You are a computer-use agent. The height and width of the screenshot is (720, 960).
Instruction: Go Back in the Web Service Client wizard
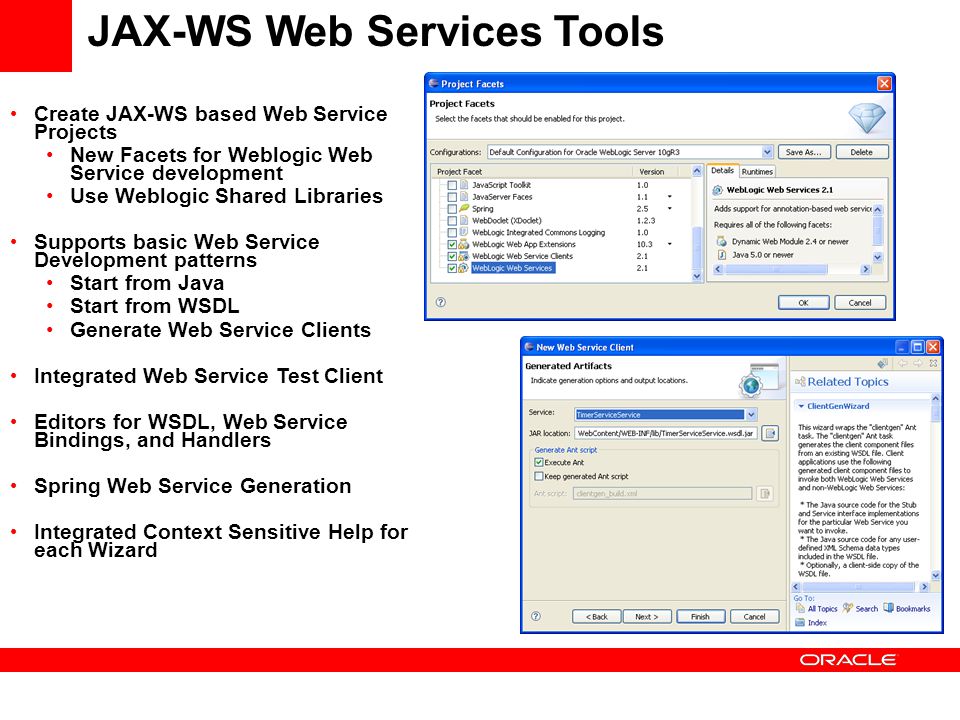click(597, 617)
